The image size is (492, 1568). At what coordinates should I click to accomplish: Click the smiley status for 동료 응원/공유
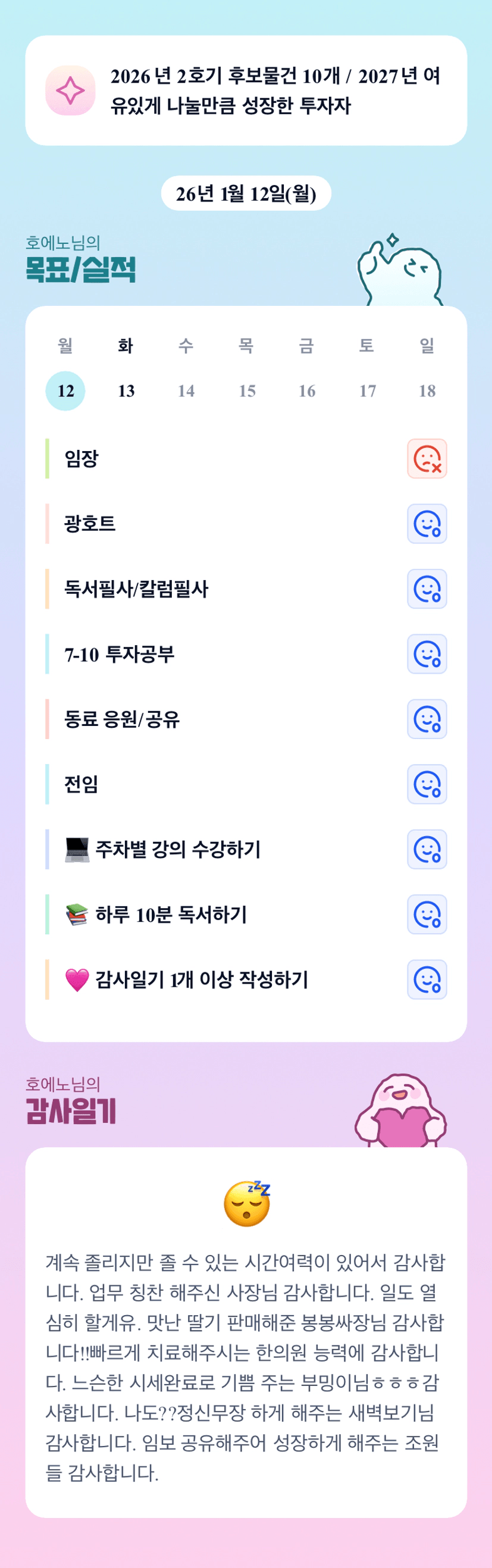coord(427,719)
